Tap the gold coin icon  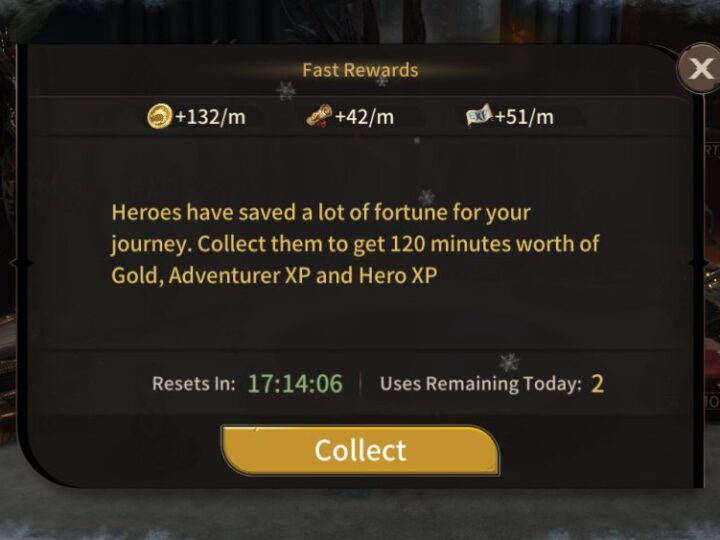point(159,116)
